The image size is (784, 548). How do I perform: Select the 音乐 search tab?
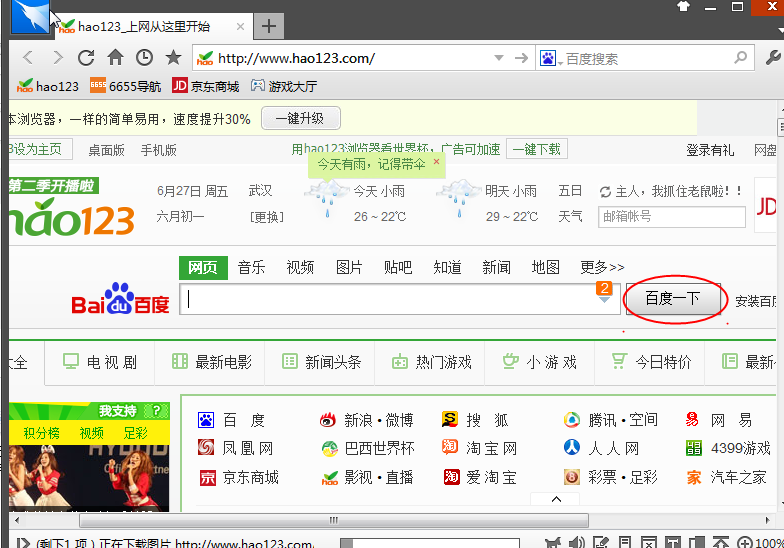251,267
